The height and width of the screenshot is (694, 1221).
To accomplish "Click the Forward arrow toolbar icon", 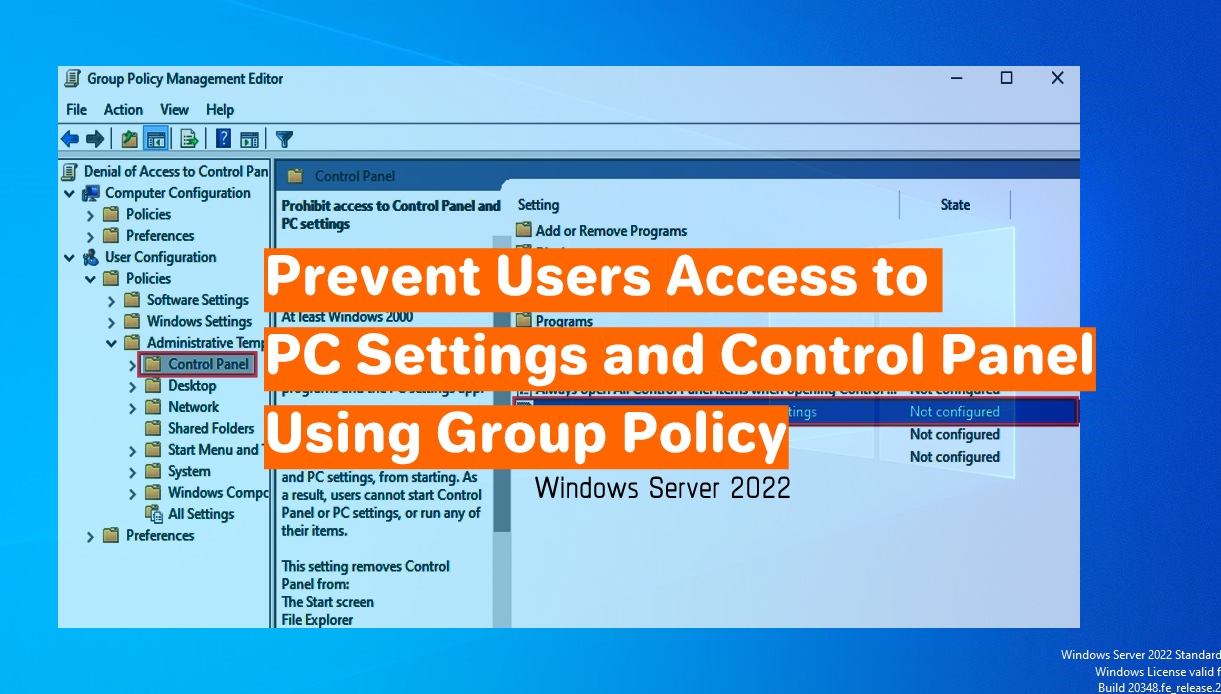I will 95,139.
